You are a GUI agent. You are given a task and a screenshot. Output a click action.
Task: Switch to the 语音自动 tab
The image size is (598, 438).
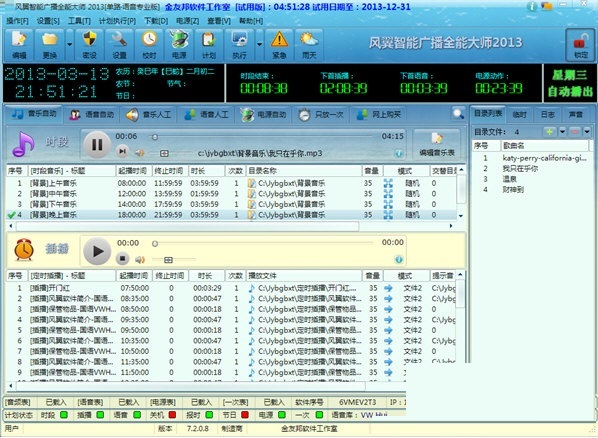92,114
